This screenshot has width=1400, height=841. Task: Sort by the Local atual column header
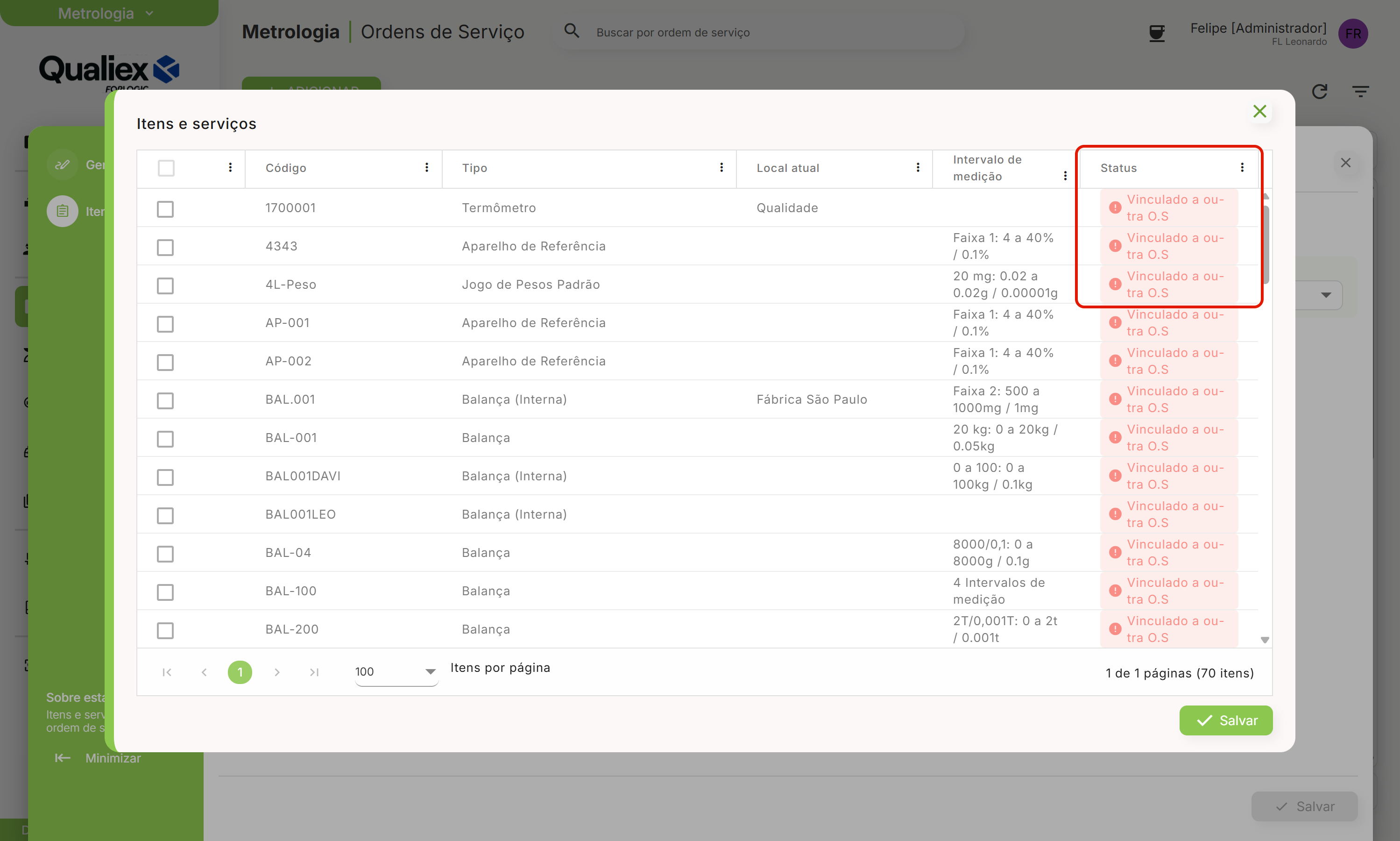pos(788,168)
